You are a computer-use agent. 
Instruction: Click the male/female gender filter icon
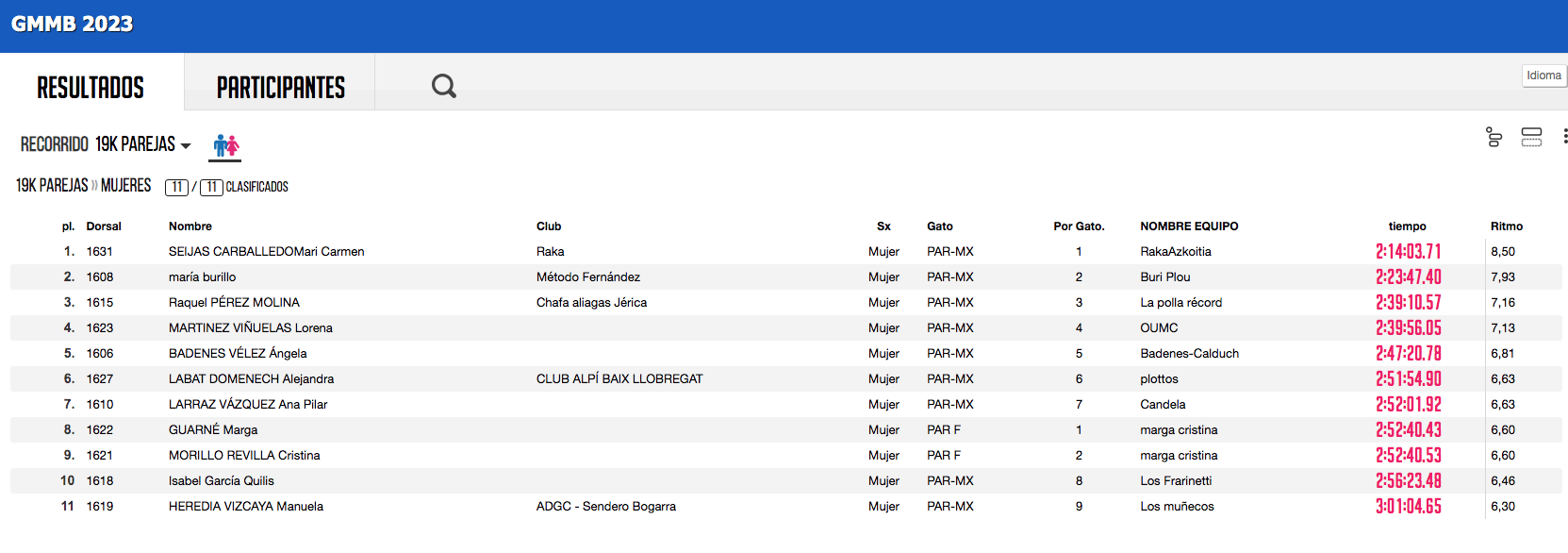[225, 145]
